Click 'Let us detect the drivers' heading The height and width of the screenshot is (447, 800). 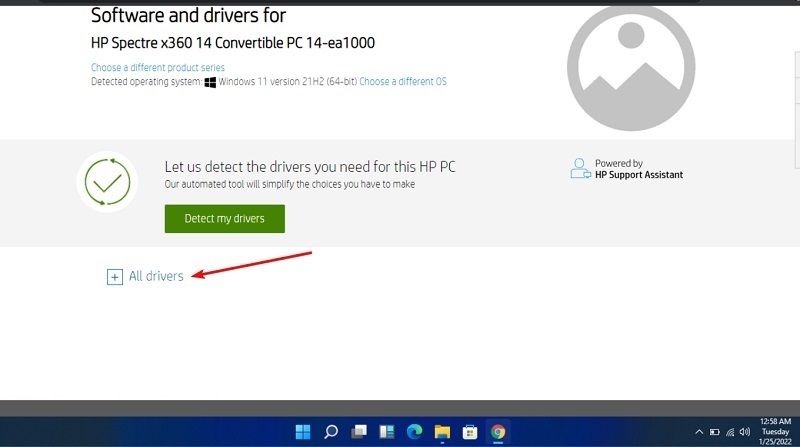point(310,167)
